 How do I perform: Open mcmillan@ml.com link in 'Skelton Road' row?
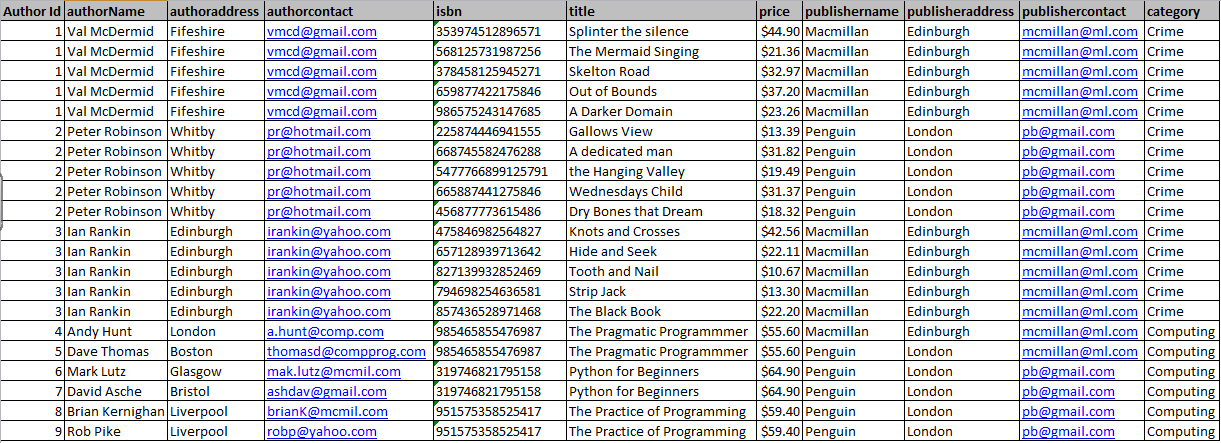(x=1080, y=71)
